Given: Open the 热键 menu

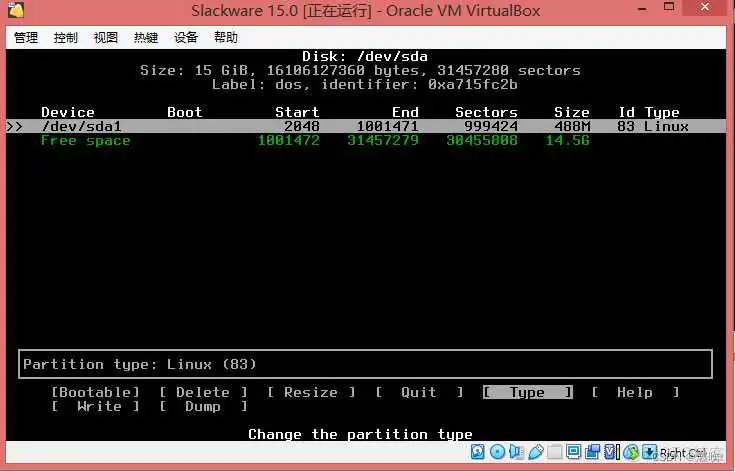Looking at the screenshot, I should 146,37.
